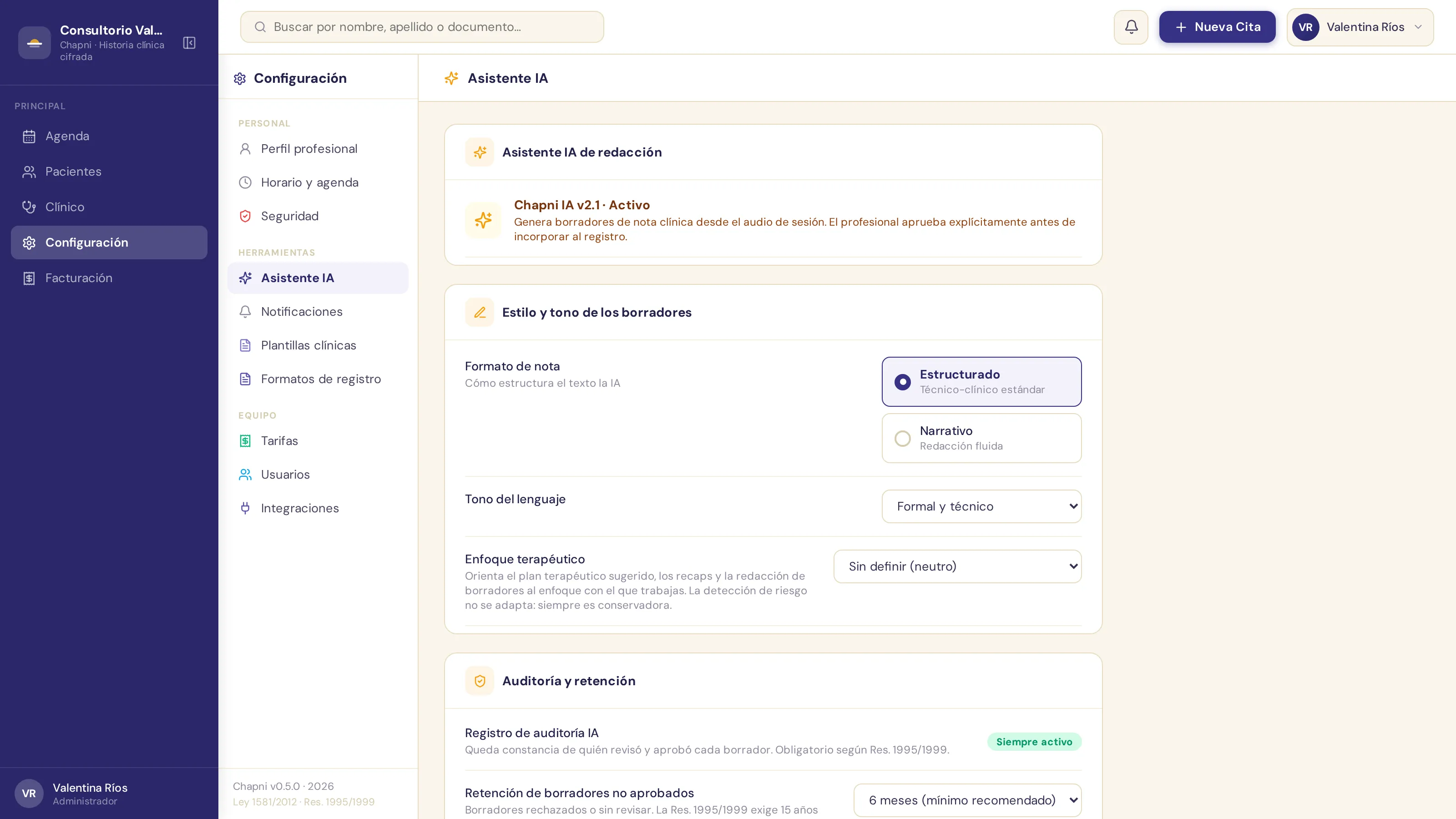Click the Perfil profesional person icon
The image size is (1456, 819).
click(x=245, y=149)
